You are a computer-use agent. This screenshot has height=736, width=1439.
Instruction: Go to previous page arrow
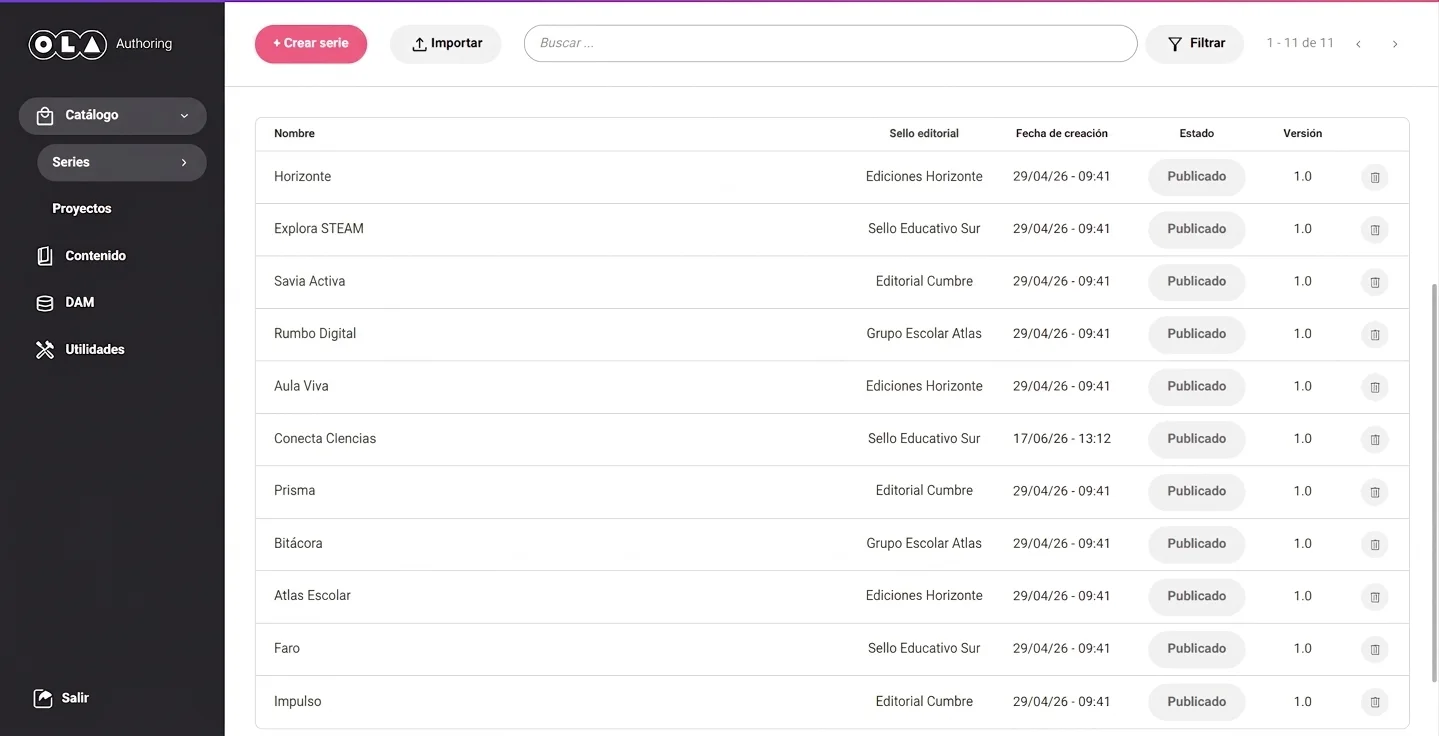[1358, 44]
